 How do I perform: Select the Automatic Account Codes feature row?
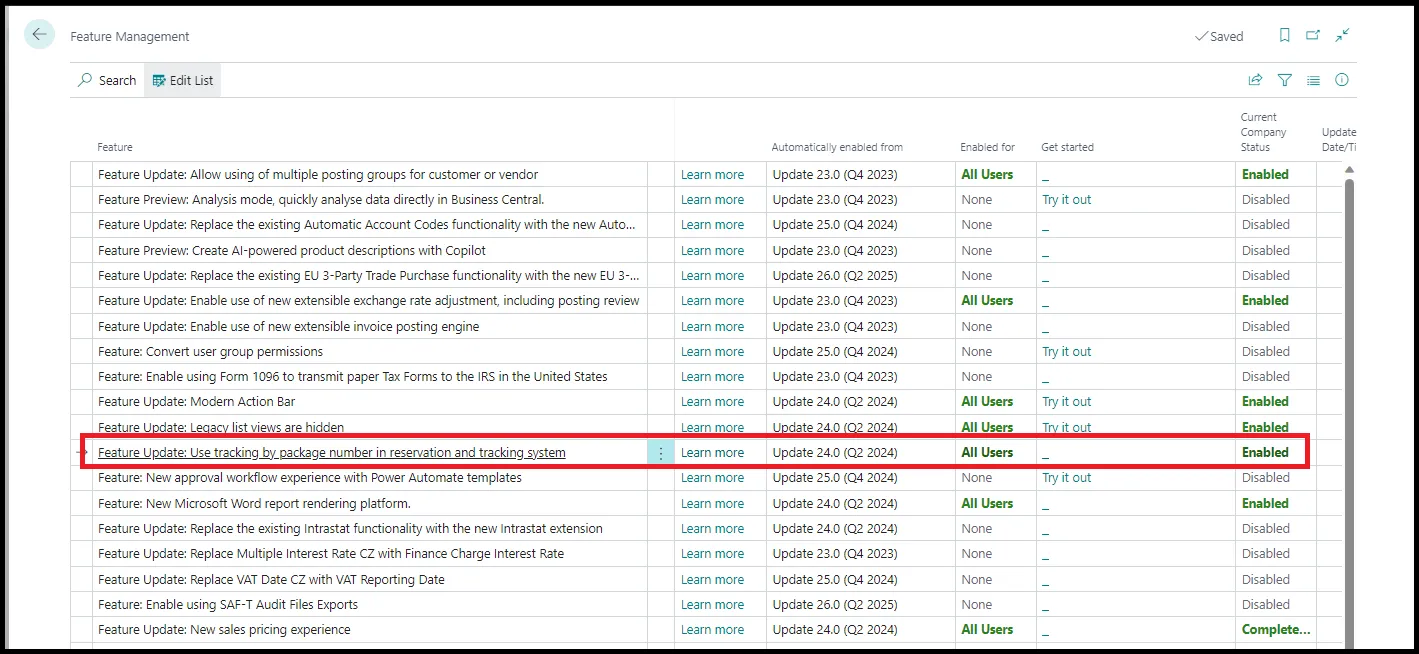click(x=367, y=225)
